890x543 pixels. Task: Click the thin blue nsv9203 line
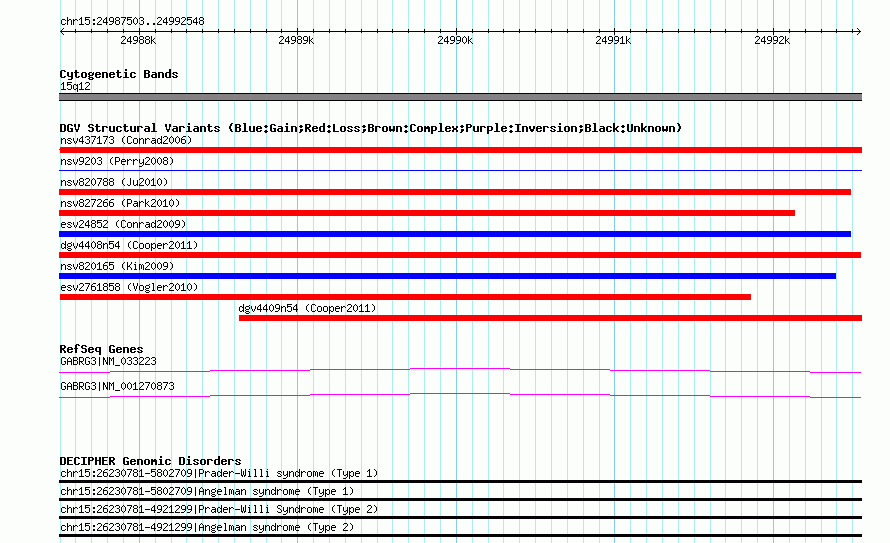click(x=460, y=170)
